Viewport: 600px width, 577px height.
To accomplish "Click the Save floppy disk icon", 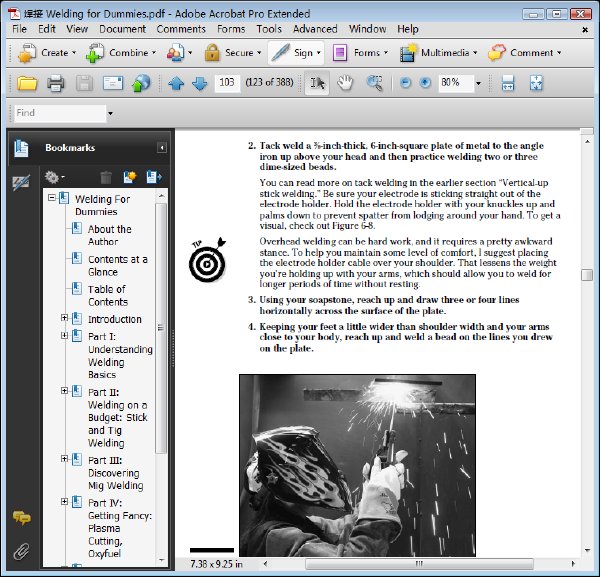I will [x=84, y=83].
